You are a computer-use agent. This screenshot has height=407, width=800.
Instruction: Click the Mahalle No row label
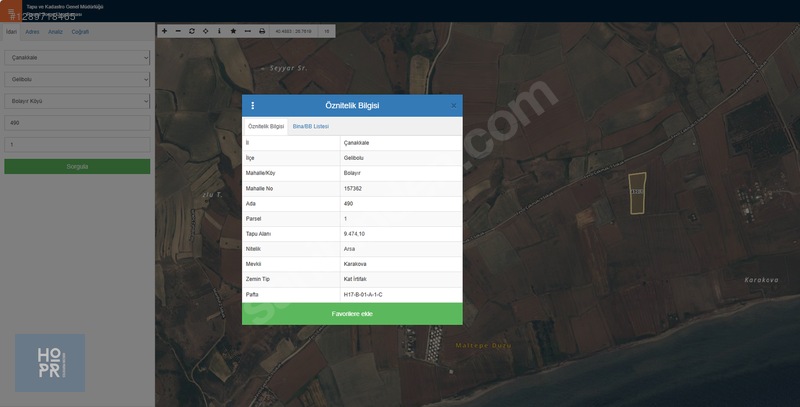(259, 188)
